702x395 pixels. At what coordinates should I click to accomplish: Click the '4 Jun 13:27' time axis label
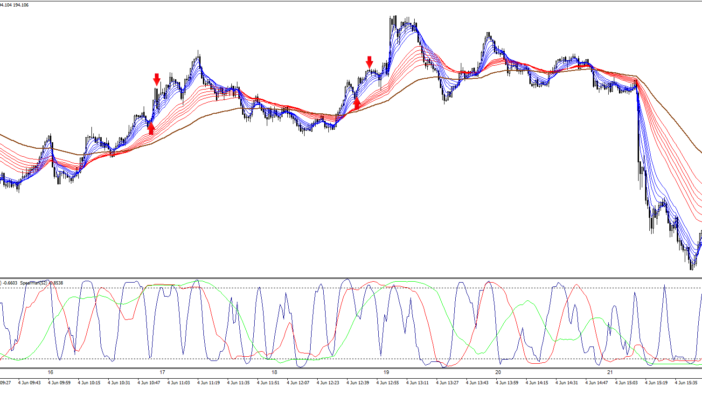pyautogui.click(x=447, y=383)
